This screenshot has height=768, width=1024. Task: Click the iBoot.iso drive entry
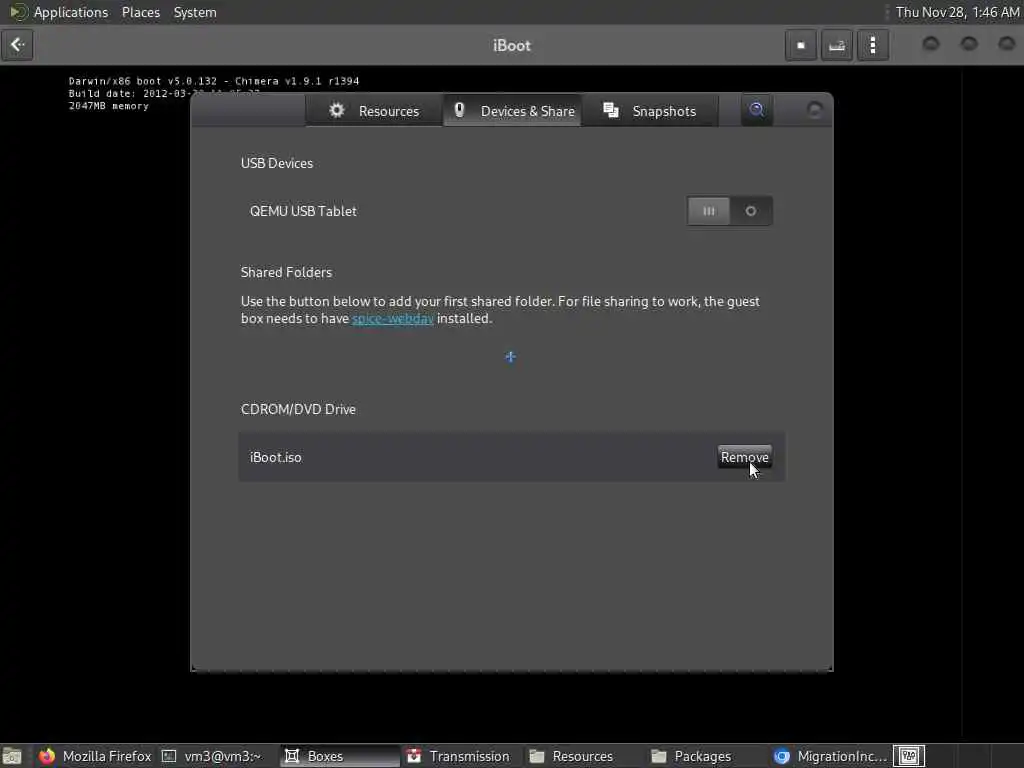512,457
